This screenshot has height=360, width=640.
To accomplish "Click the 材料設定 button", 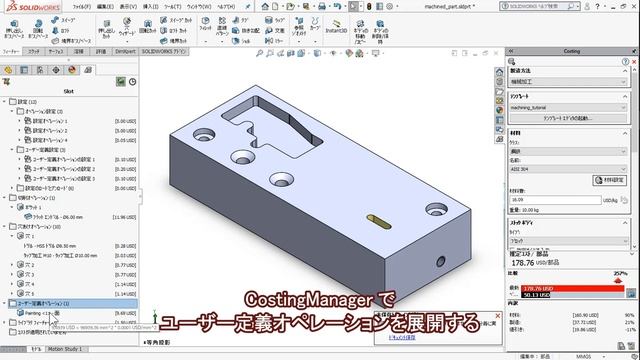I will click(x=610, y=180).
